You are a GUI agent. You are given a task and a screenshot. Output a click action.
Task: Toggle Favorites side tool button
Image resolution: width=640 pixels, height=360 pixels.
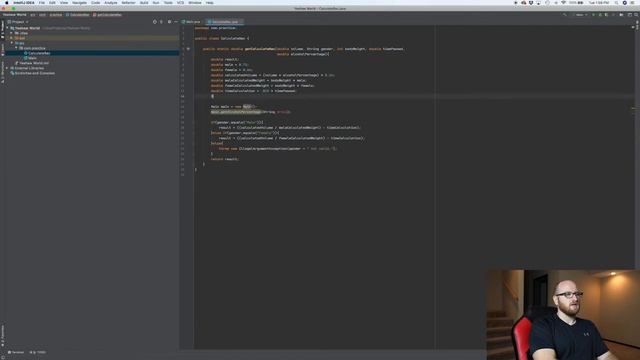pos(2,336)
